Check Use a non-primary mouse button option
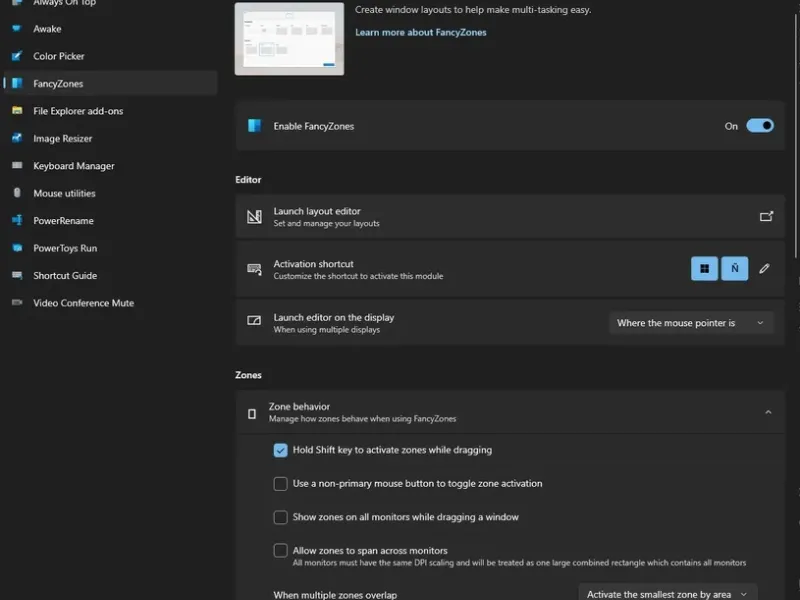Image resolution: width=800 pixels, height=600 pixels. point(280,484)
